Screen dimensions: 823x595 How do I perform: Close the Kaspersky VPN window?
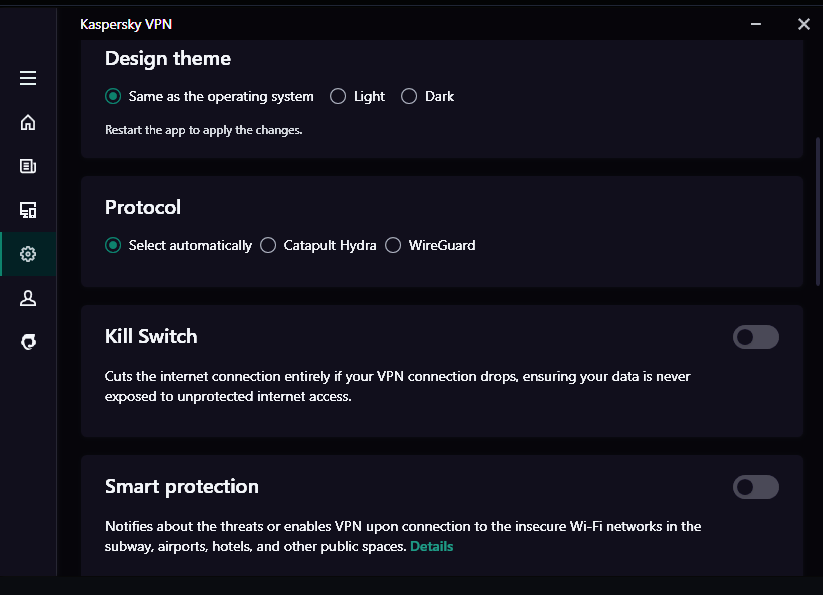point(803,24)
